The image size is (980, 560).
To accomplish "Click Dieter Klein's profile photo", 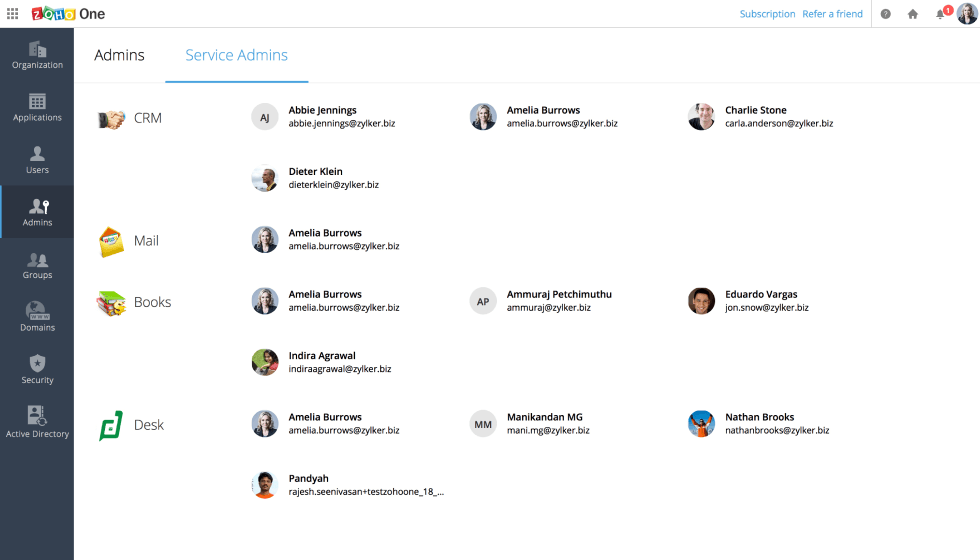I will (x=265, y=178).
